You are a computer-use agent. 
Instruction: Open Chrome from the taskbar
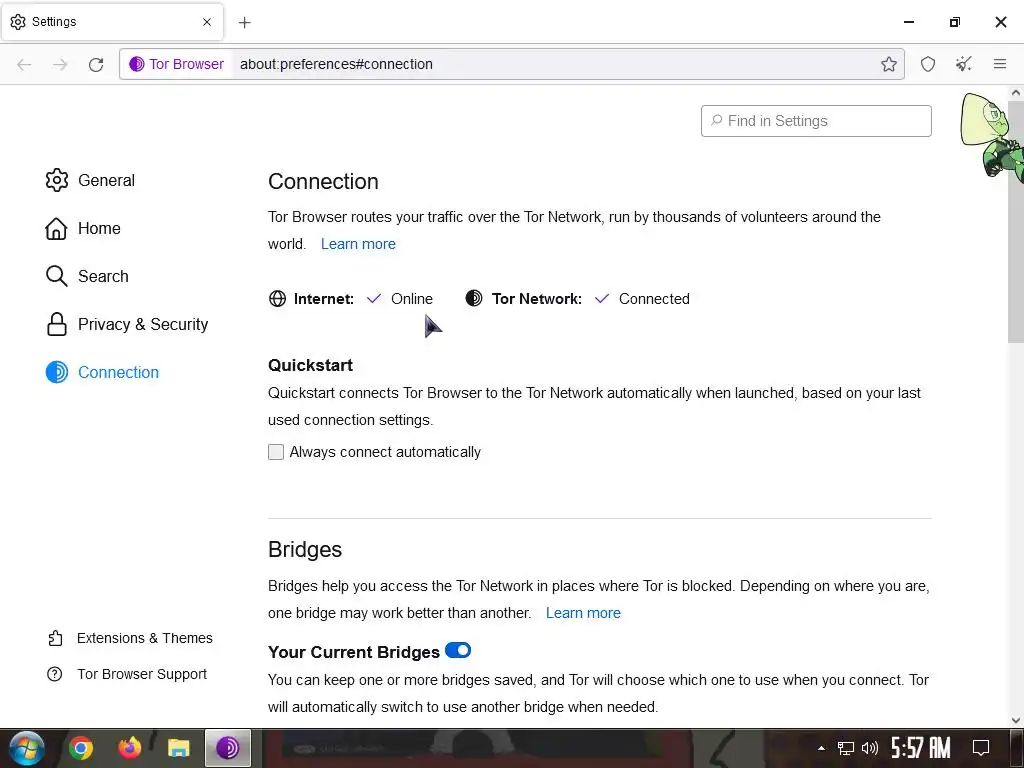click(81, 748)
